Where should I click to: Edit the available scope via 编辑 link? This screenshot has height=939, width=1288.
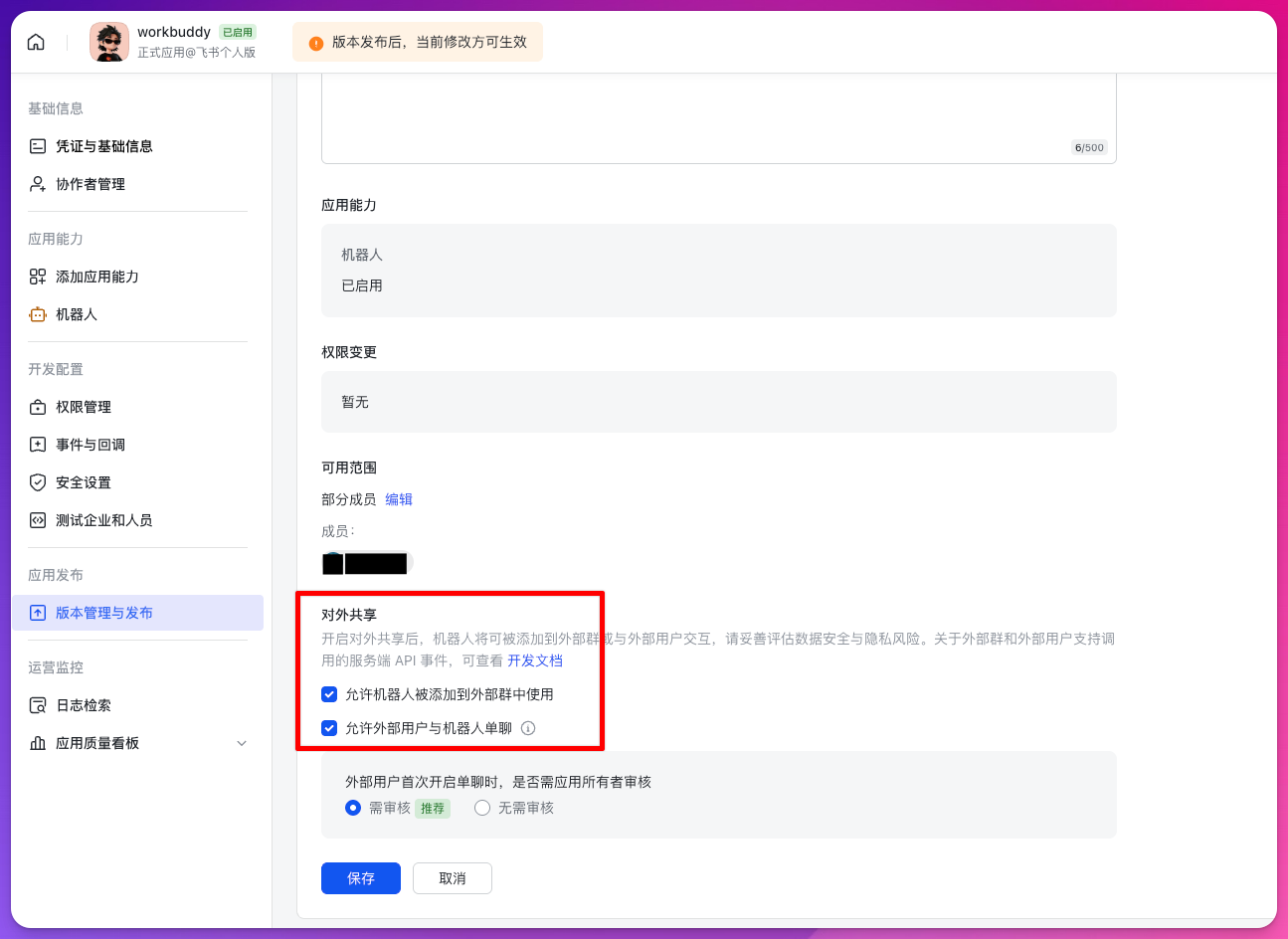pyautogui.click(x=399, y=499)
